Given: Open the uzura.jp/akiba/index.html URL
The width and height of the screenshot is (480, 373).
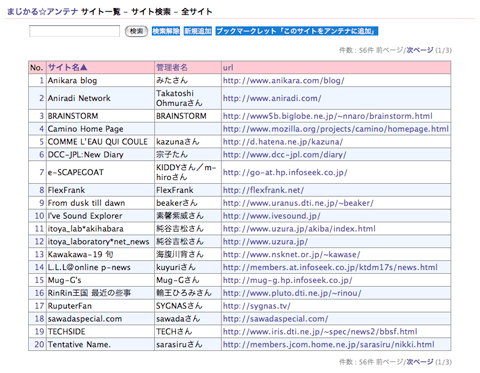Looking at the screenshot, I should point(299,229).
